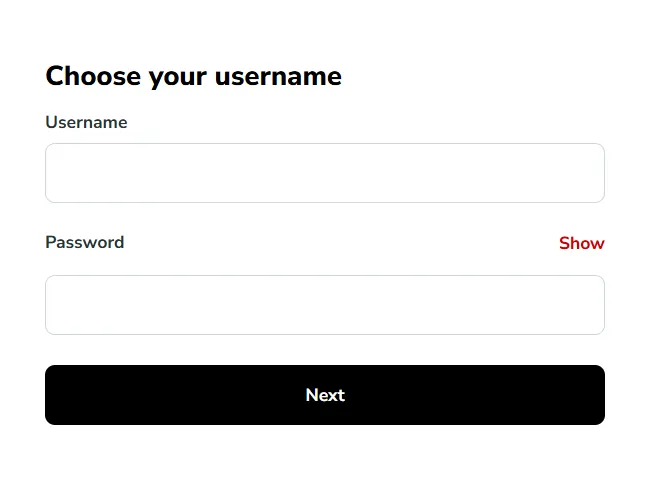Place cursor in the empty Password box
The height and width of the screenshot is (500, 648).
tap(324, 305)
